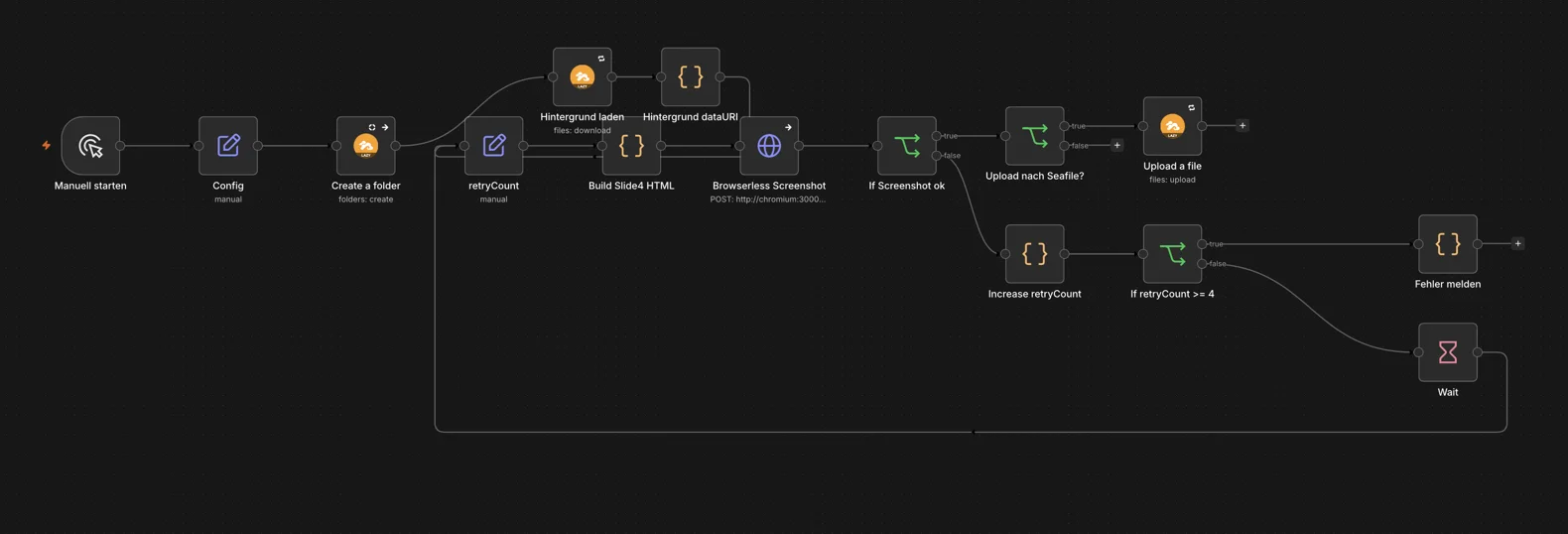Viewport: 1568px width, 534px height.
Task: Click the Fehler melden label
Action: pyautogui.click(x=1448, y=284)
